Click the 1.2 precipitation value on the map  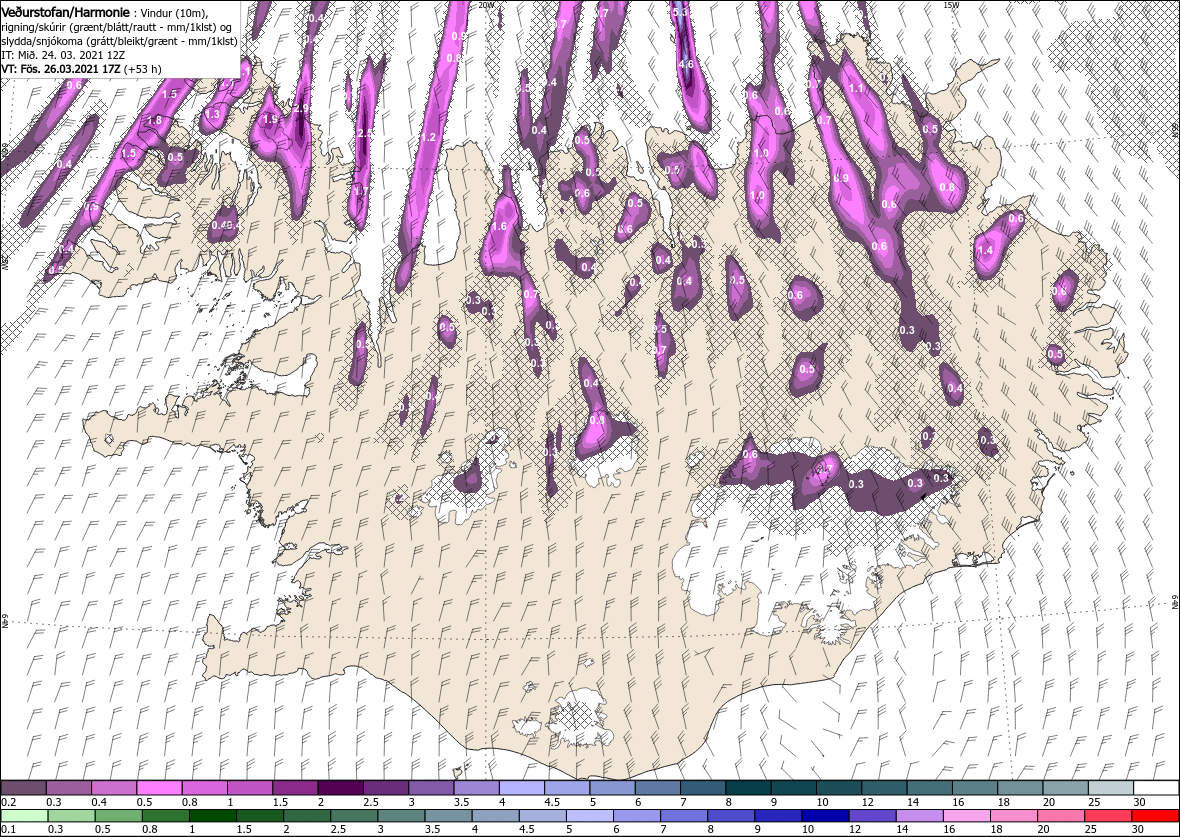[x=429, y=137]
